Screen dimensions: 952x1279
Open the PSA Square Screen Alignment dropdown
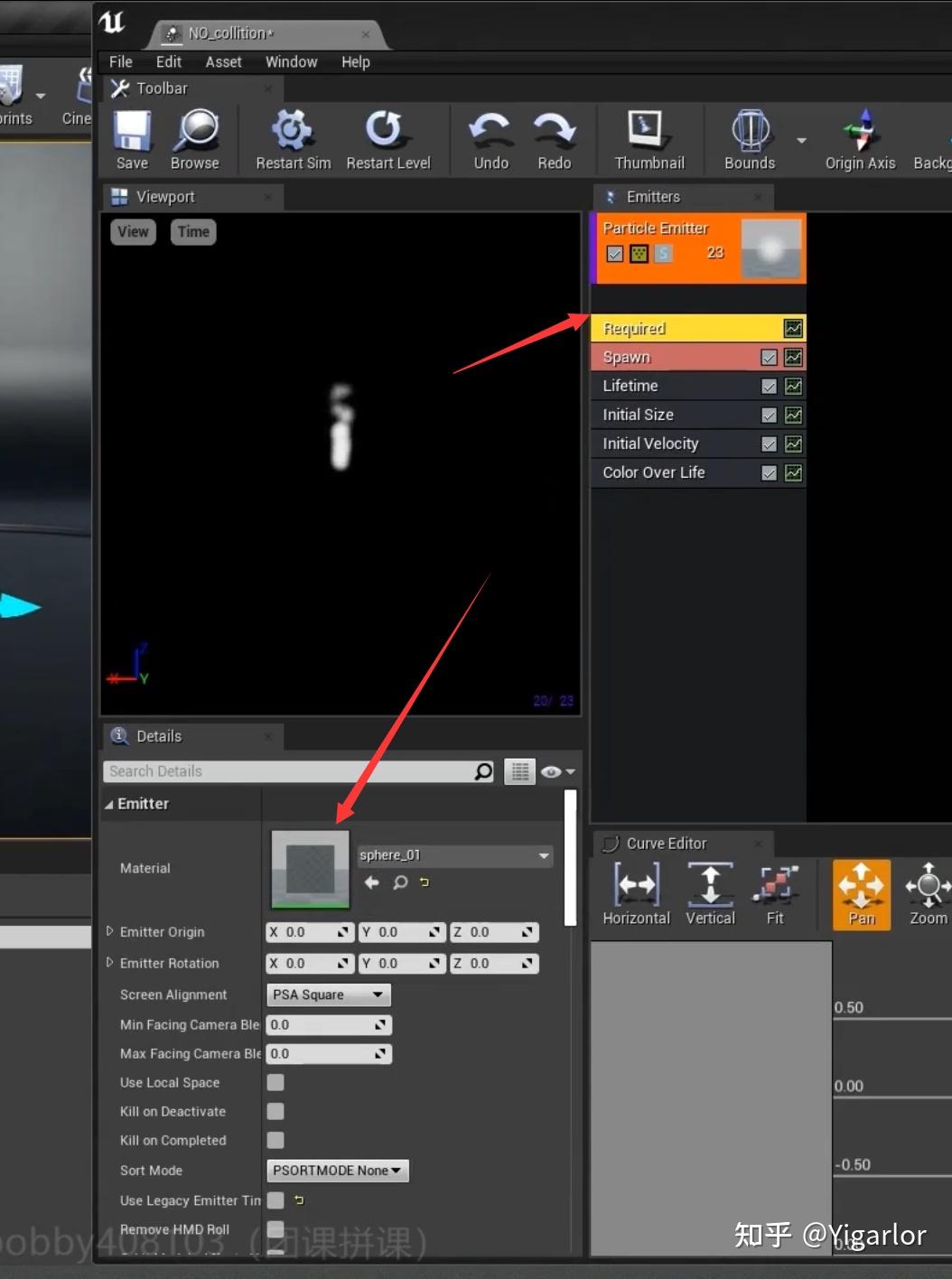(x=329, y=994)
